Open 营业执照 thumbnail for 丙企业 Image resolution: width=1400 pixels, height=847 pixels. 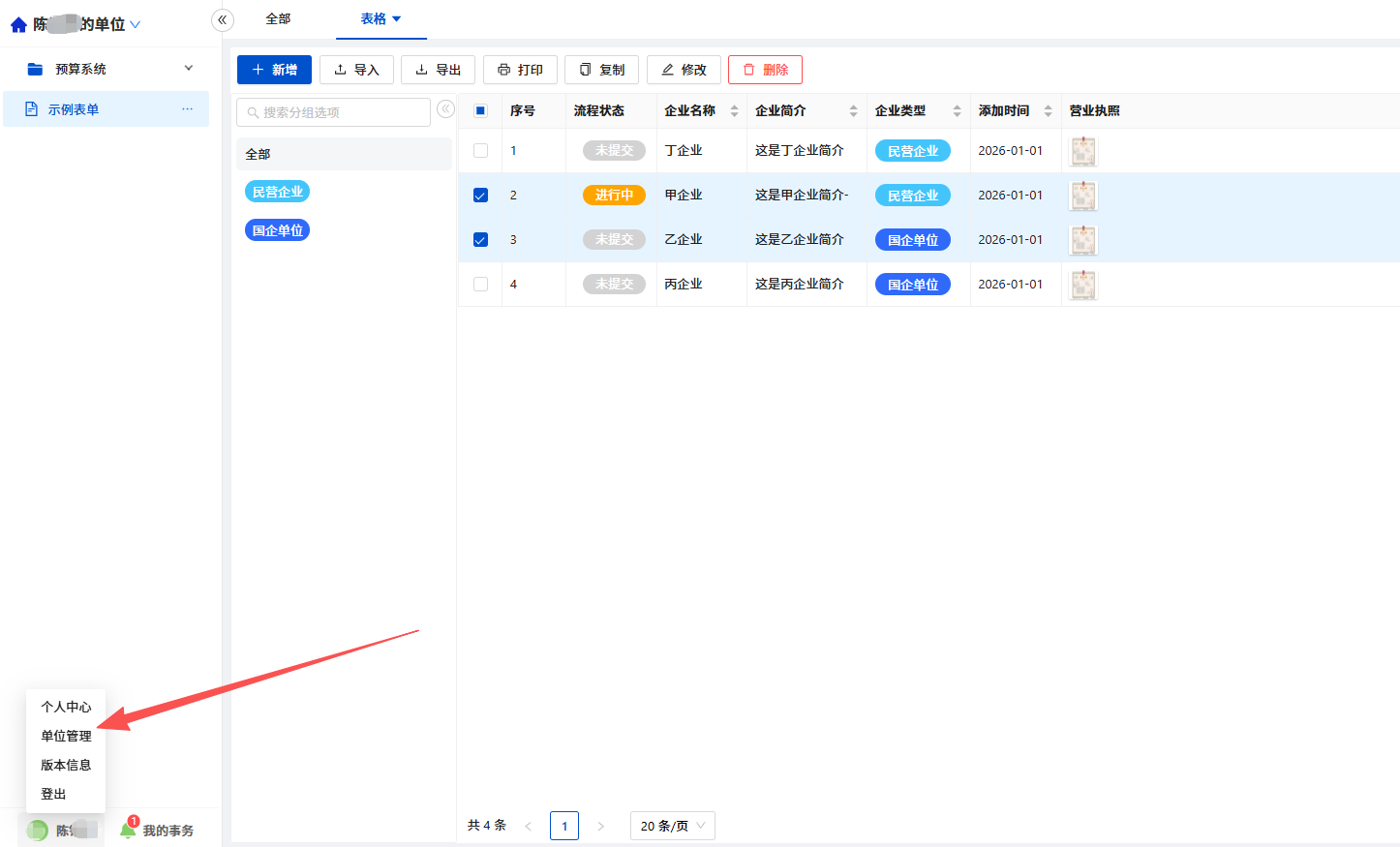pos(1082,285)
